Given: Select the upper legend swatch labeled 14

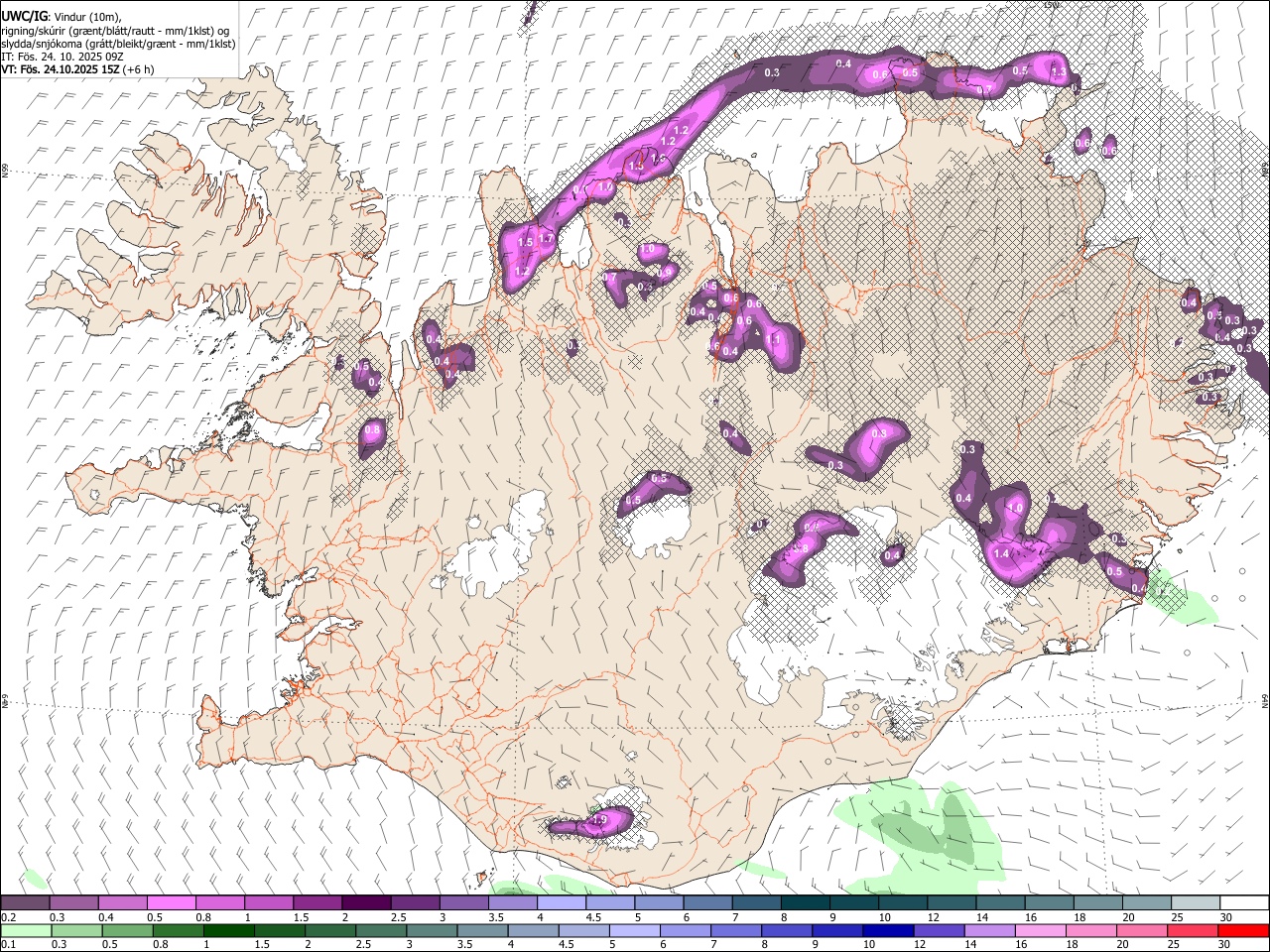Looking at the screenshot, I should tap(999, 903).
